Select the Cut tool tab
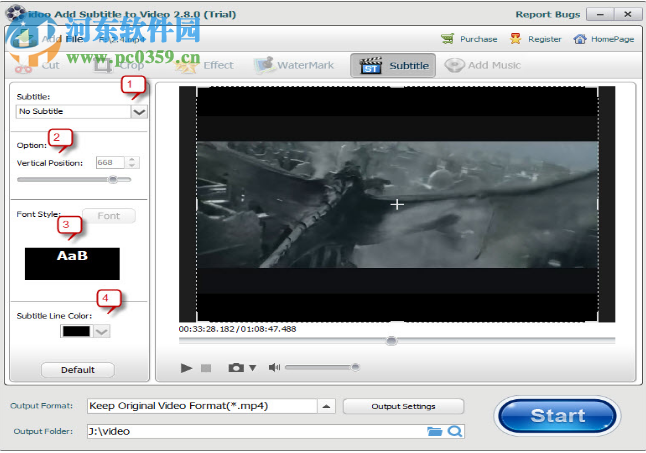This screenshot has height=453, width=646. (37, 65)
